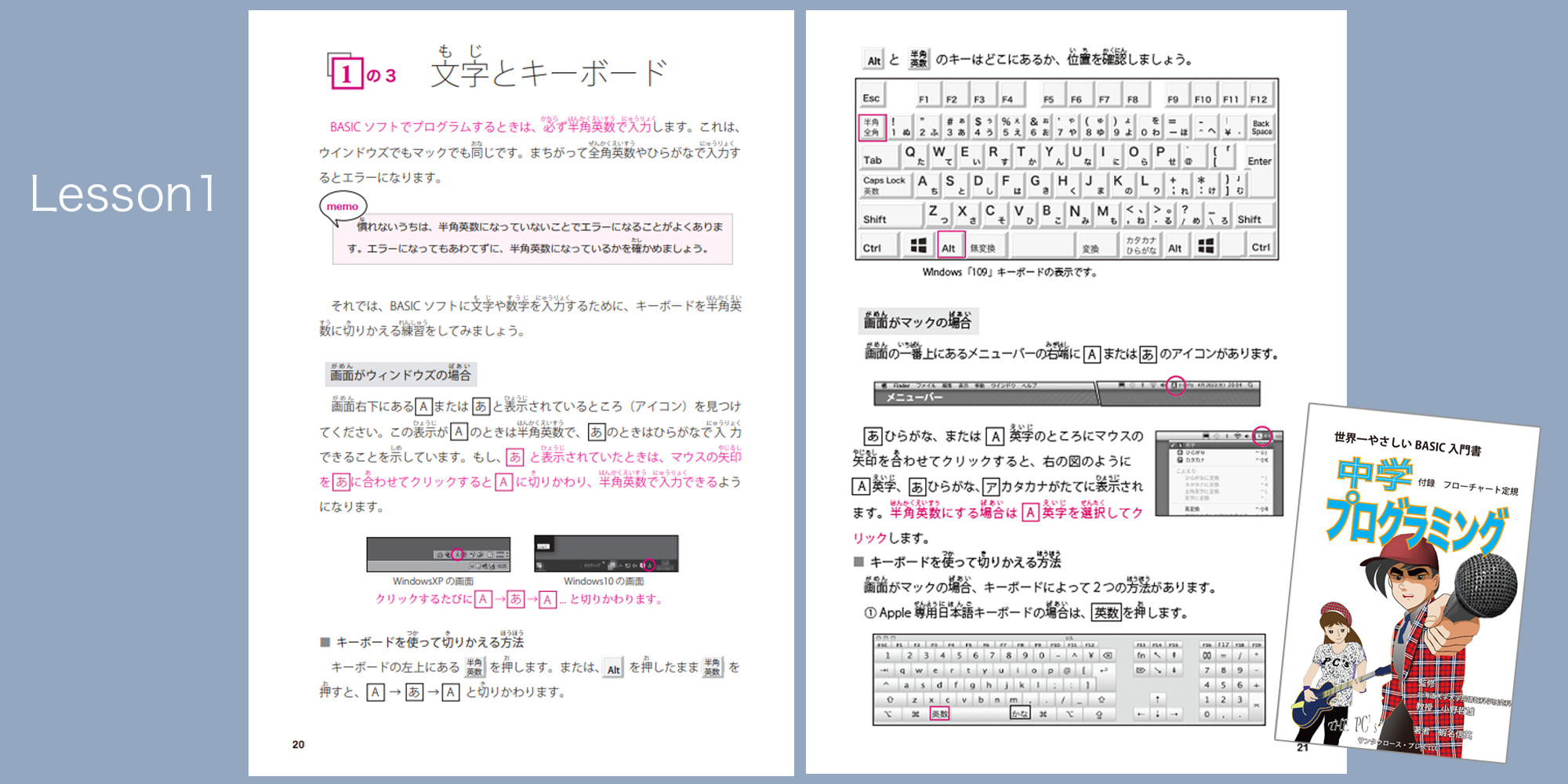Click the Lesson1 title text
Screen dimensions: 1568x784
122,194
